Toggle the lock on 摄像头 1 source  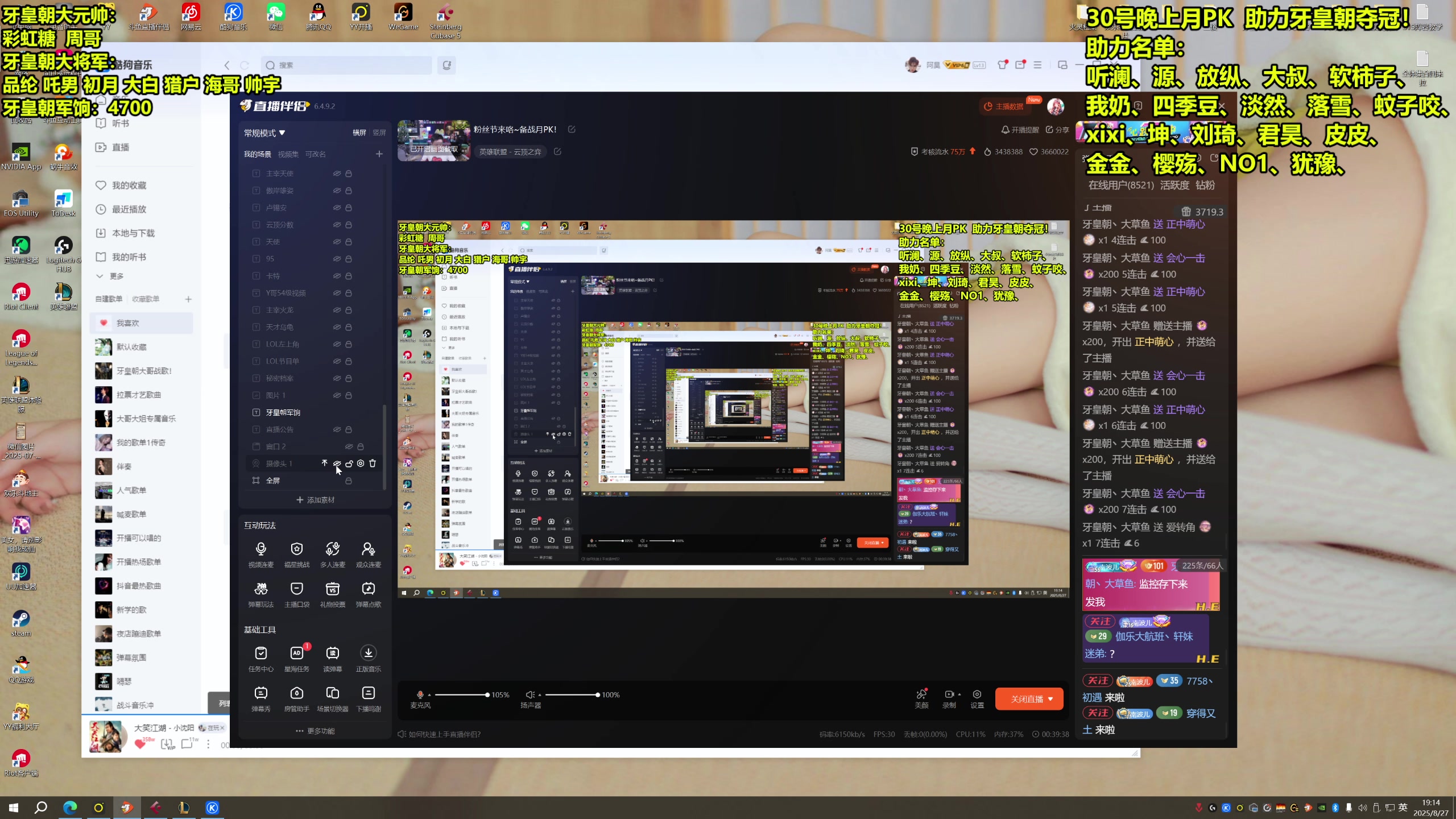[x=349, y=463]
